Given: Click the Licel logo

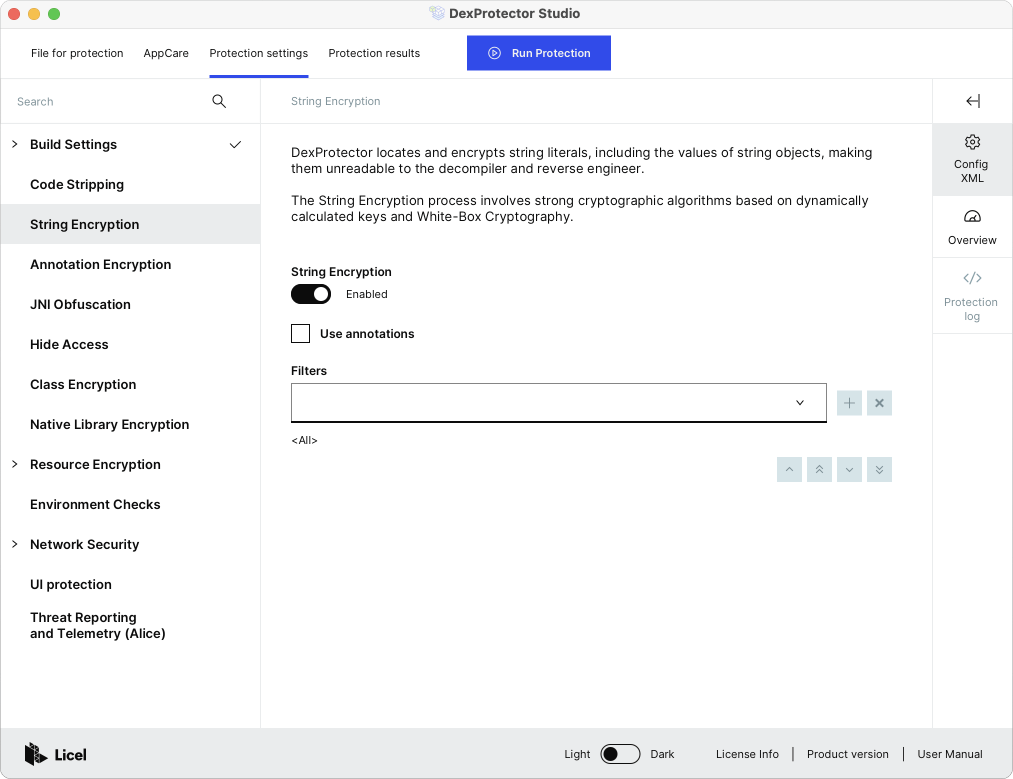Looking at the screenshot, I should [x=56, y=754].
